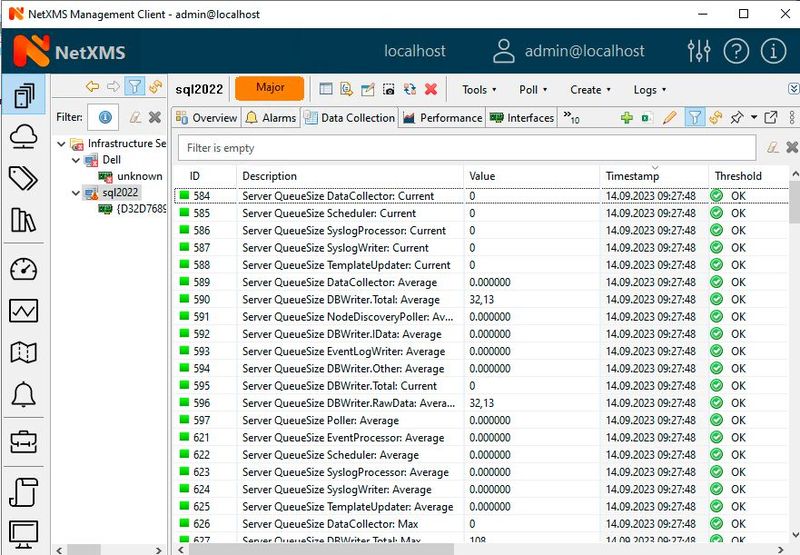The image size is (800, 555).
Task: Click the blue circular arrows toolbar icon
Action: click(x=410, y=89)
